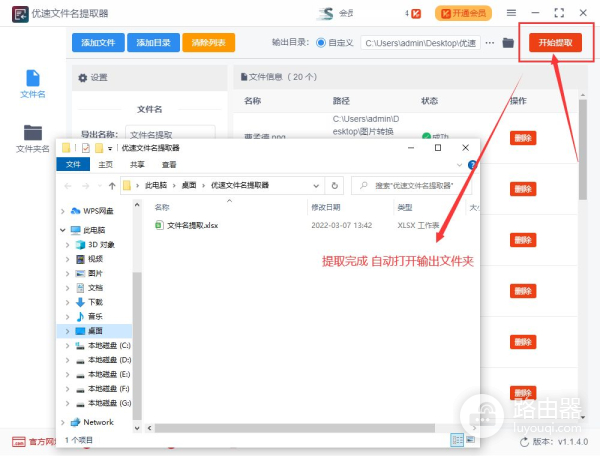Click the output folder icon
This screenshot has width=600, height=456.
point(508,42)
